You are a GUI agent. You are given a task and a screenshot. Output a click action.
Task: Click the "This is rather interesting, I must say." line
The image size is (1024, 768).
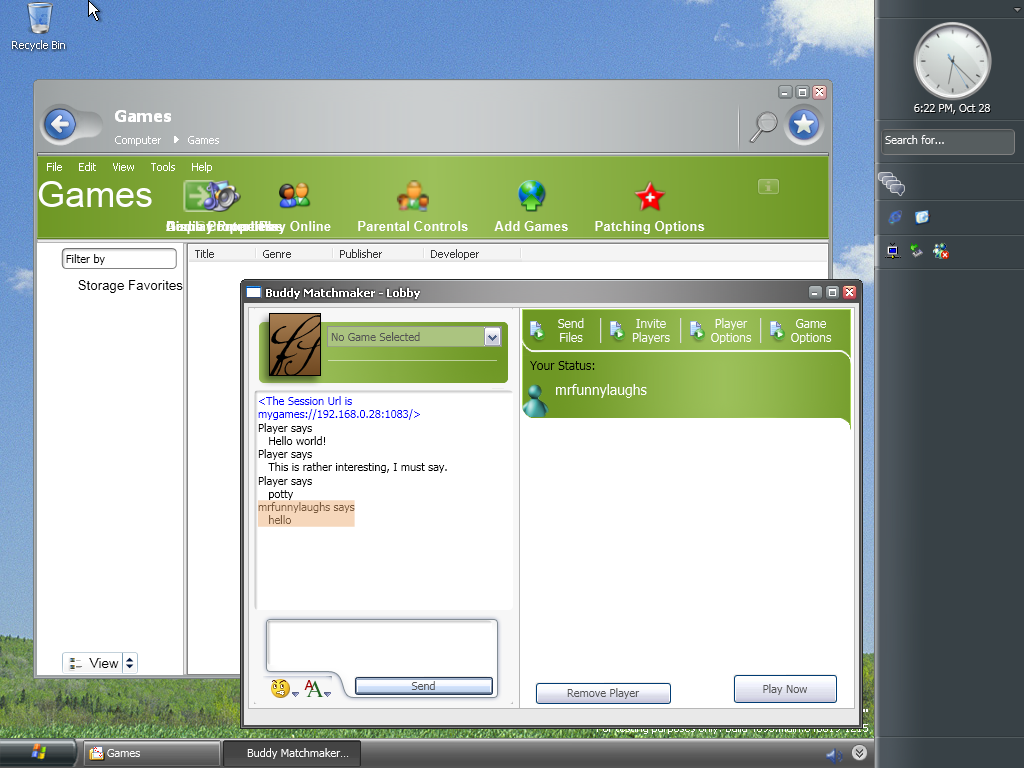point(358,468)
